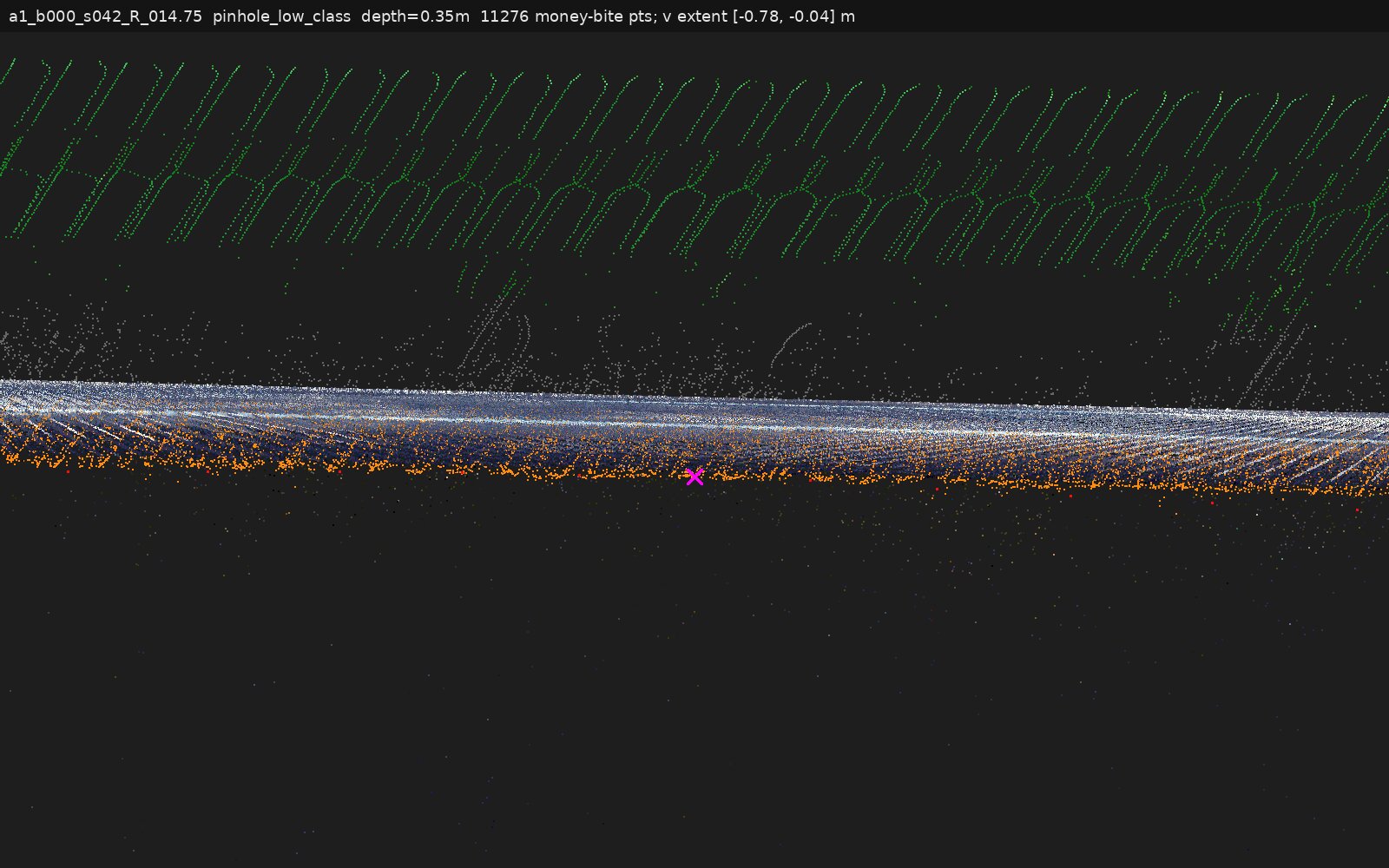Click the magenta X marker

pyautogui.click(x=694, y=477)
